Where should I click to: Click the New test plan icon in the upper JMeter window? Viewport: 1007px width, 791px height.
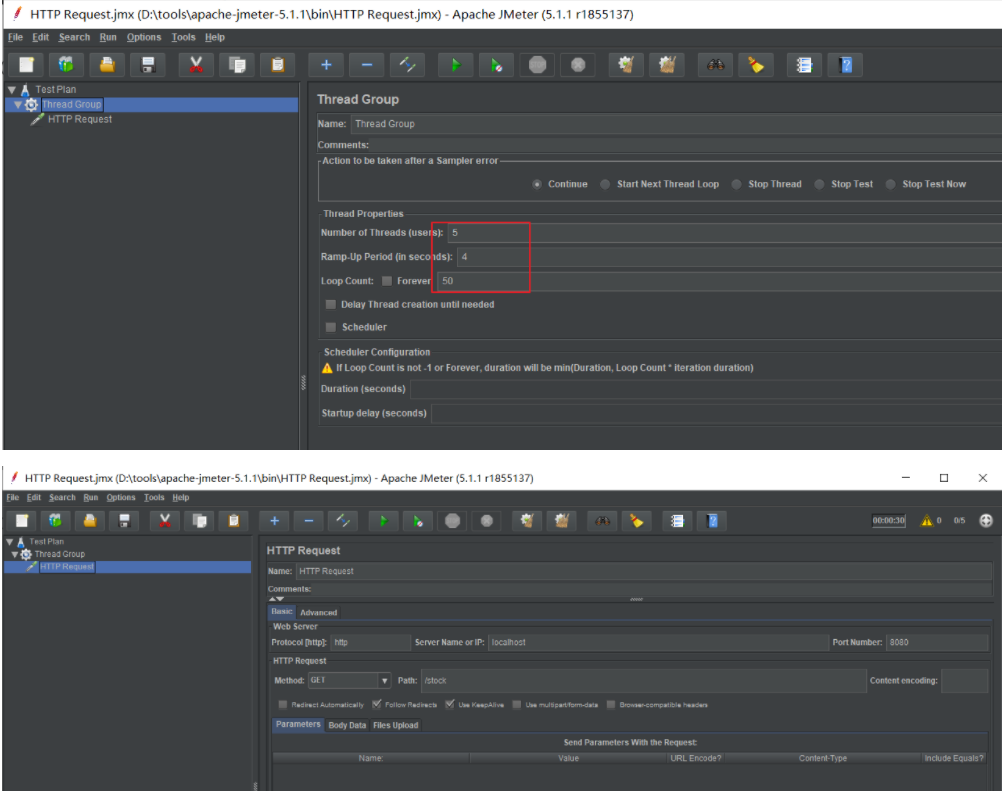click(26, 65)
